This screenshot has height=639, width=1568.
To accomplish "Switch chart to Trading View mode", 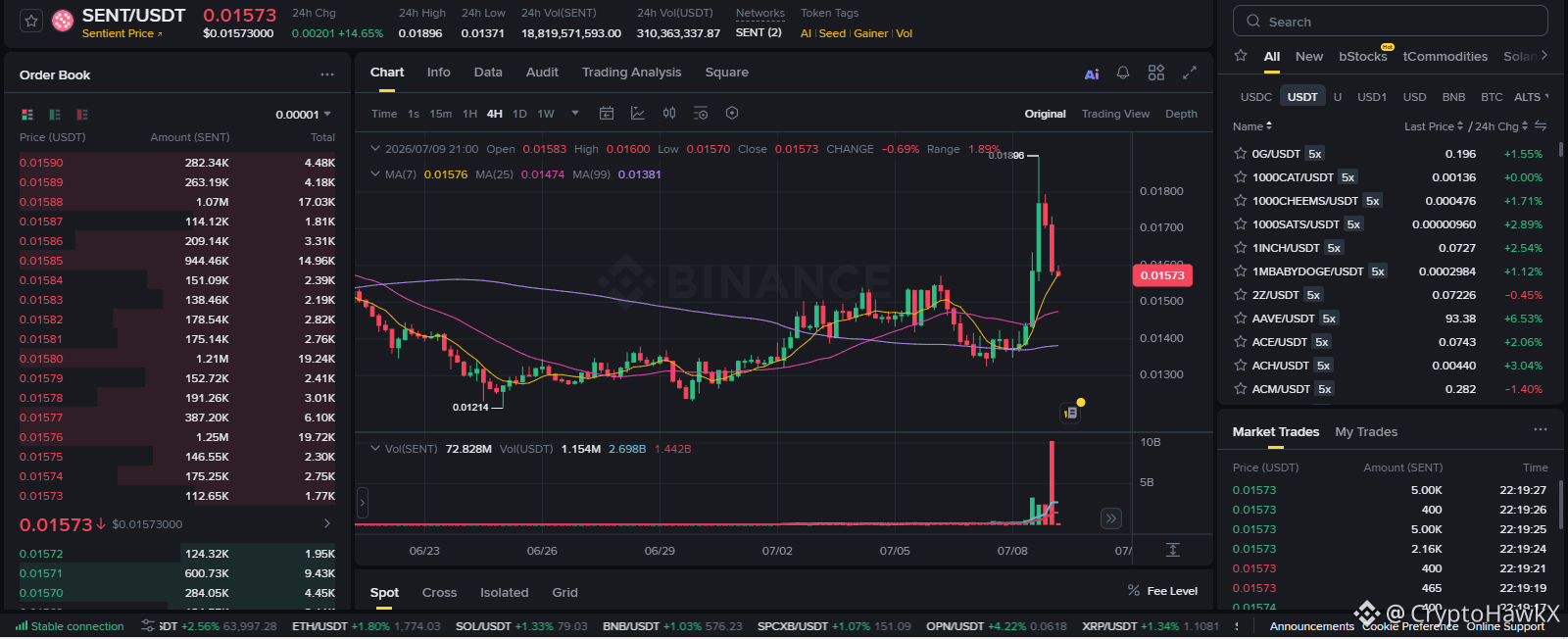I will 1115,114.
